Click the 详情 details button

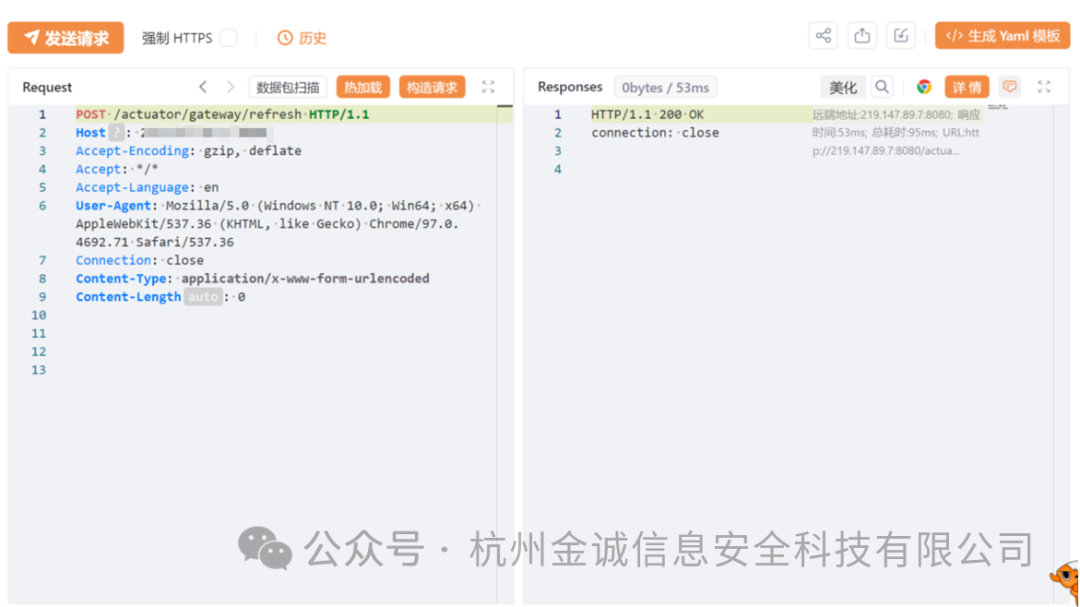967,88
